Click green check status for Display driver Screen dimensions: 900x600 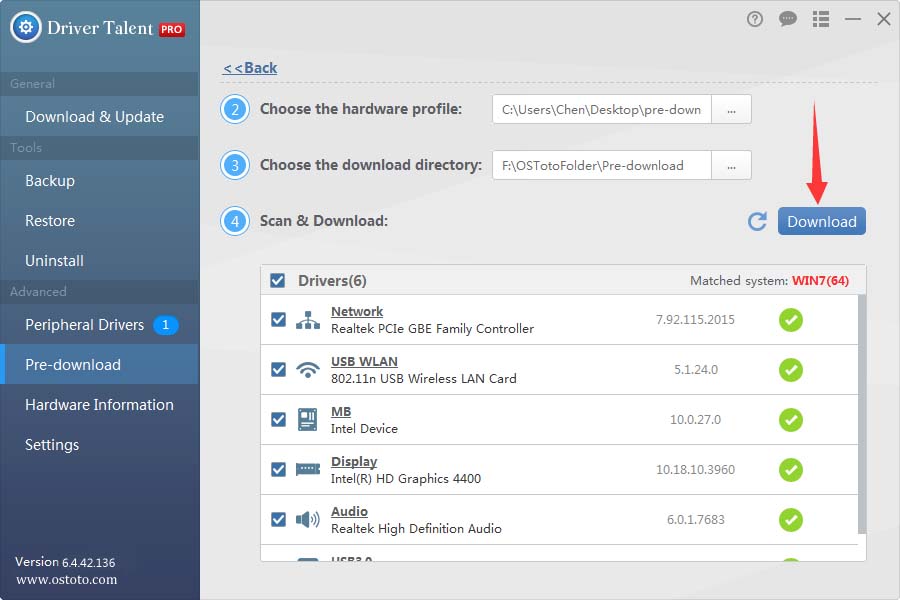click(791, 470)
